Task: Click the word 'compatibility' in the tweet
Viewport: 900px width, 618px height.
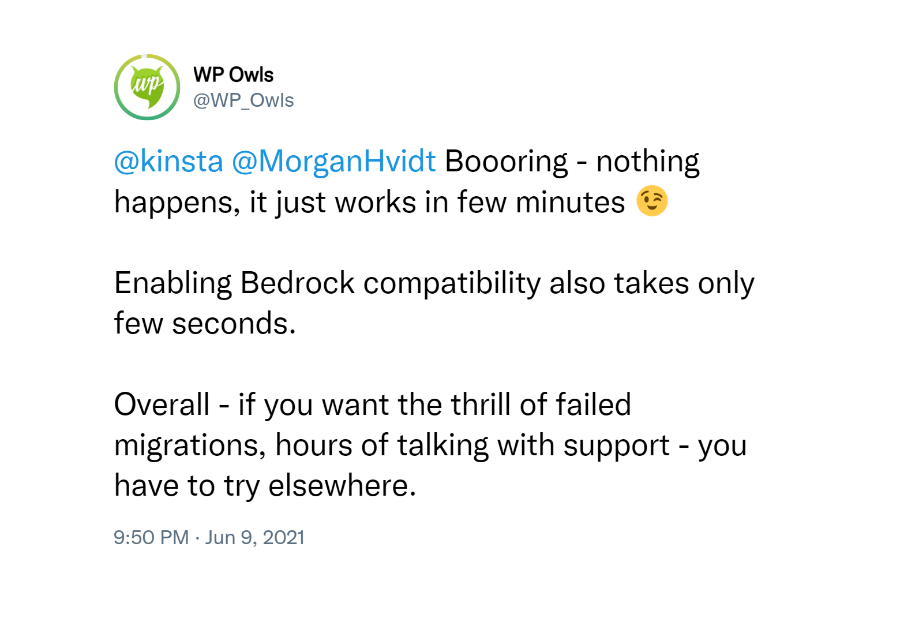Action: (x=452, y=283)
